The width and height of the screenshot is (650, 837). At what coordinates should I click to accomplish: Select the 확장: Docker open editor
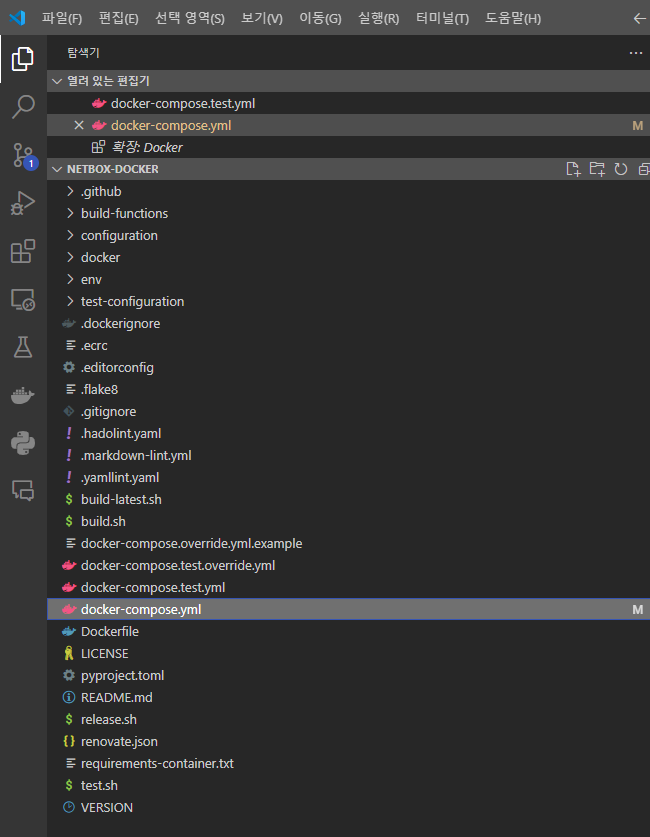348,147
